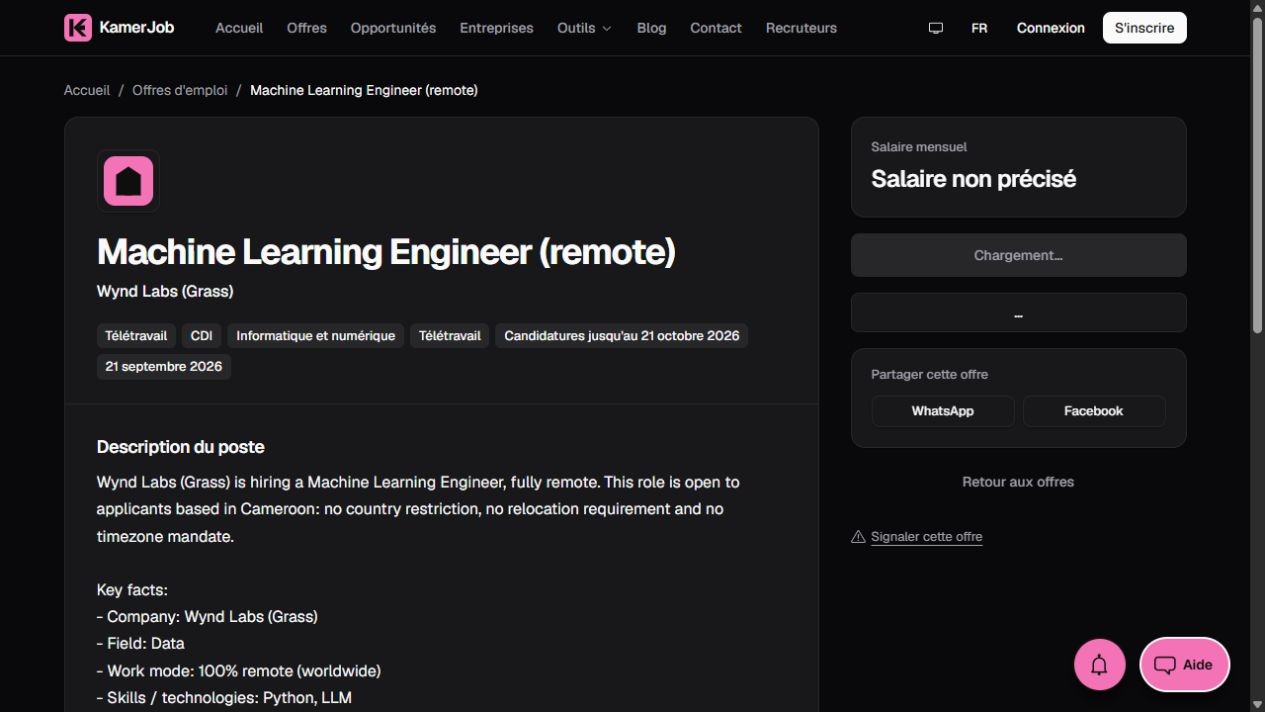Screen dimensions: 1265x712
Task: Open the notifications bell button
Action: point(1099,664)
